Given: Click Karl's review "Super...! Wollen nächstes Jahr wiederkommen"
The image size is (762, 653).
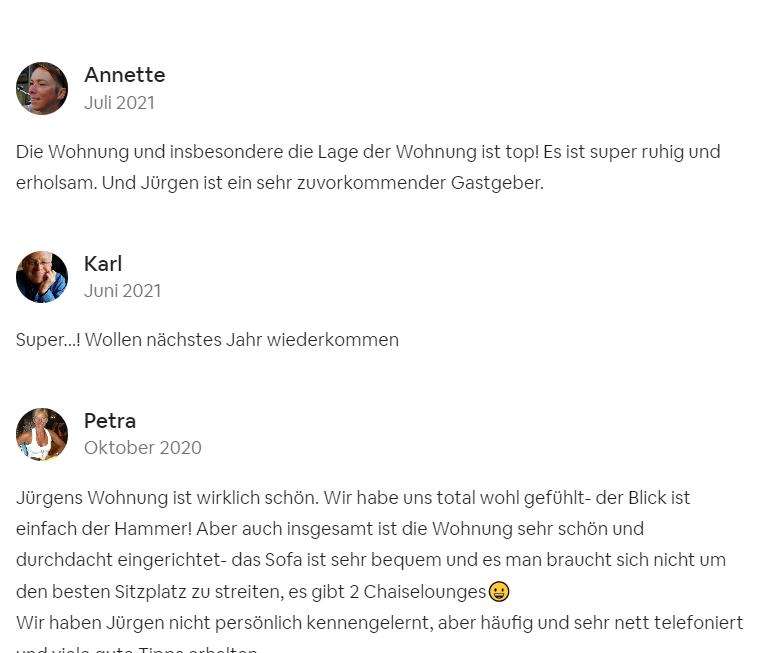Looking at the screenshot, I should (x=207, y=340).
